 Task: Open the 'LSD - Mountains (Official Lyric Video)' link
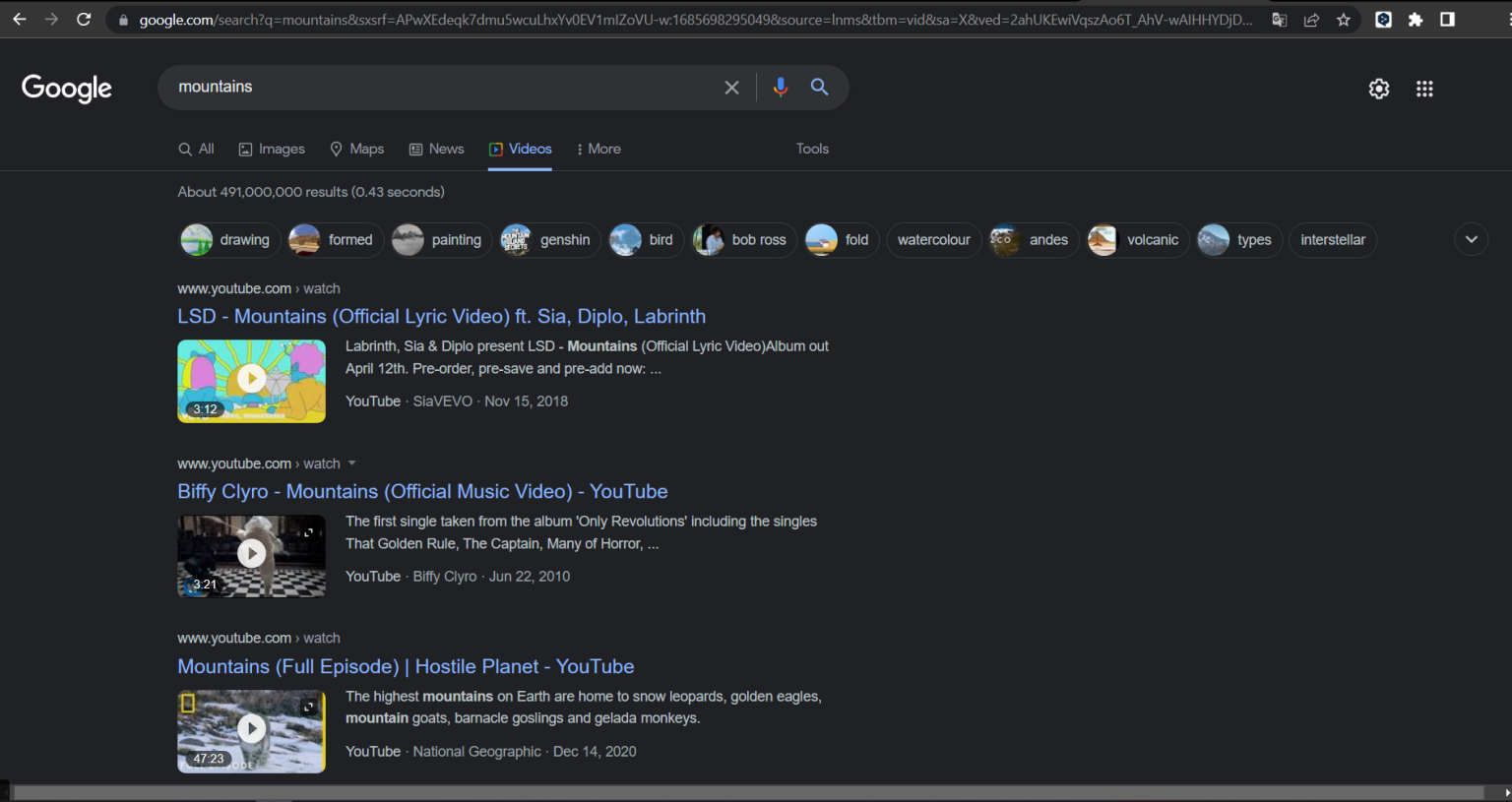(x=441, y=316)
